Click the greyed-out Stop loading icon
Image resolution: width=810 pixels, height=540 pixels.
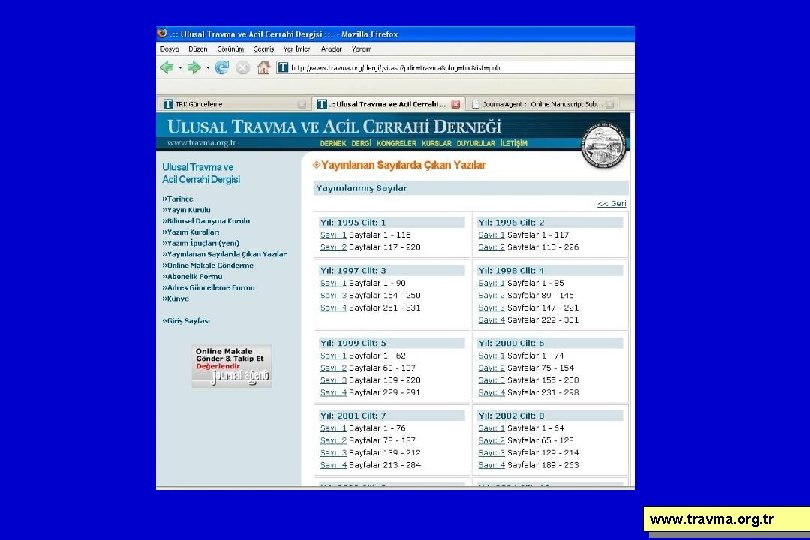(243, 68)
